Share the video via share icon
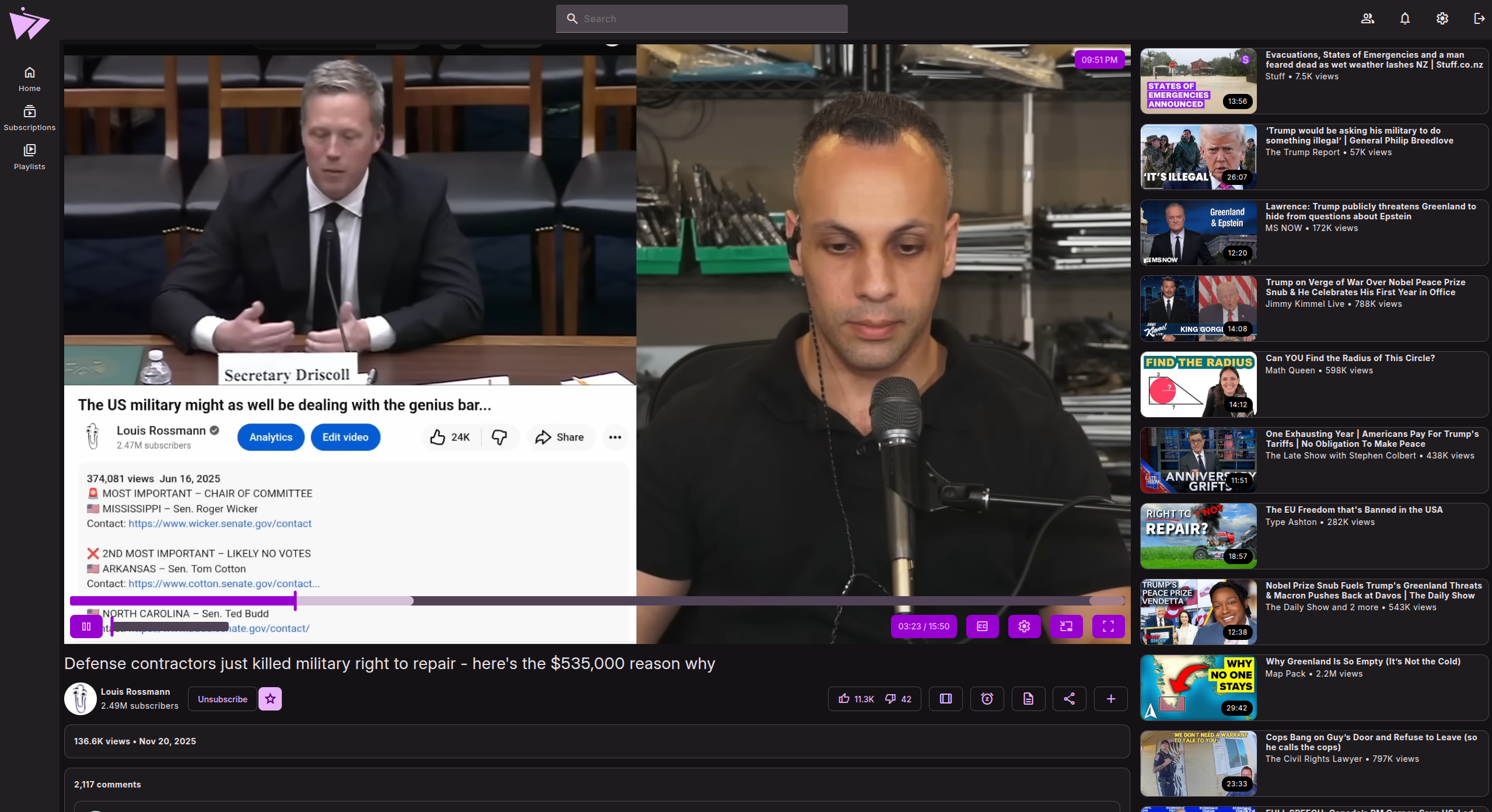The height and width of the screenshot is (812, 1492). pos(1069,699)
